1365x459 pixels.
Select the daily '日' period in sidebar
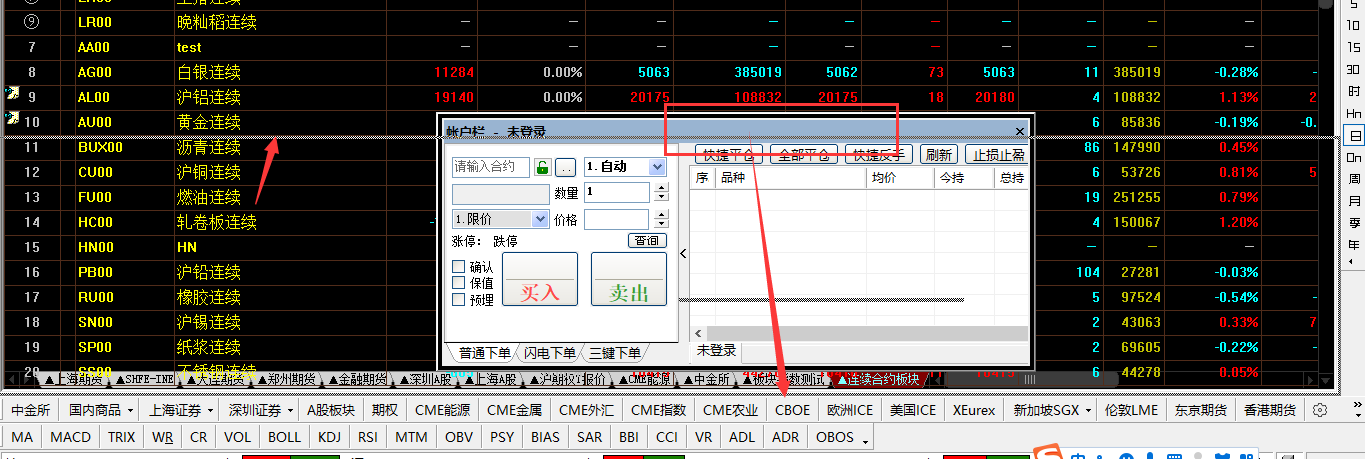(1354, 136)
